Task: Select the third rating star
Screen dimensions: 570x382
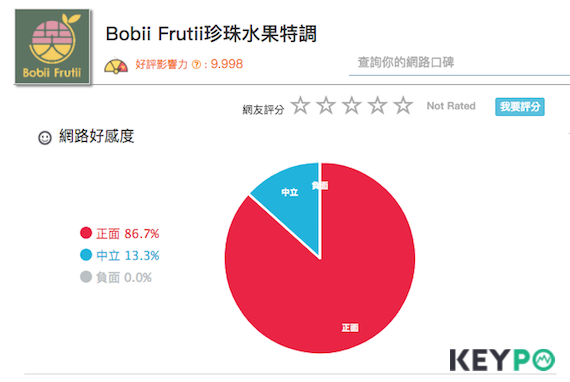Action: (352, 105)
